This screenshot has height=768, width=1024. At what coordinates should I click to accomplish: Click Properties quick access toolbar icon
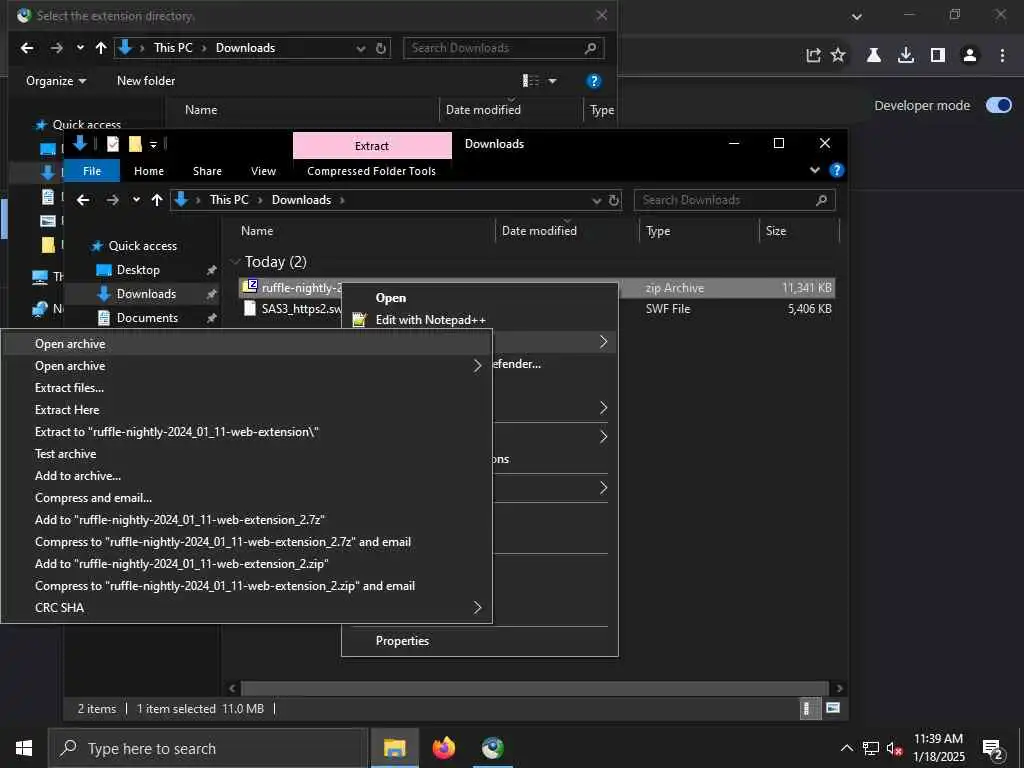tap(113, 144)
